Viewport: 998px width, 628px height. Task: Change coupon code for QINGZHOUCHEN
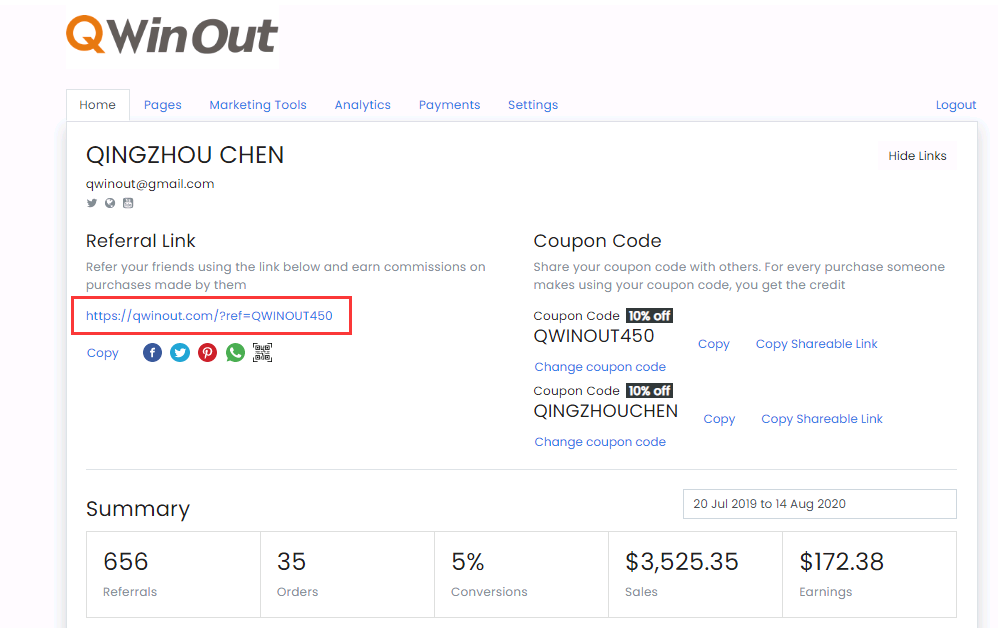coord(600,442)
